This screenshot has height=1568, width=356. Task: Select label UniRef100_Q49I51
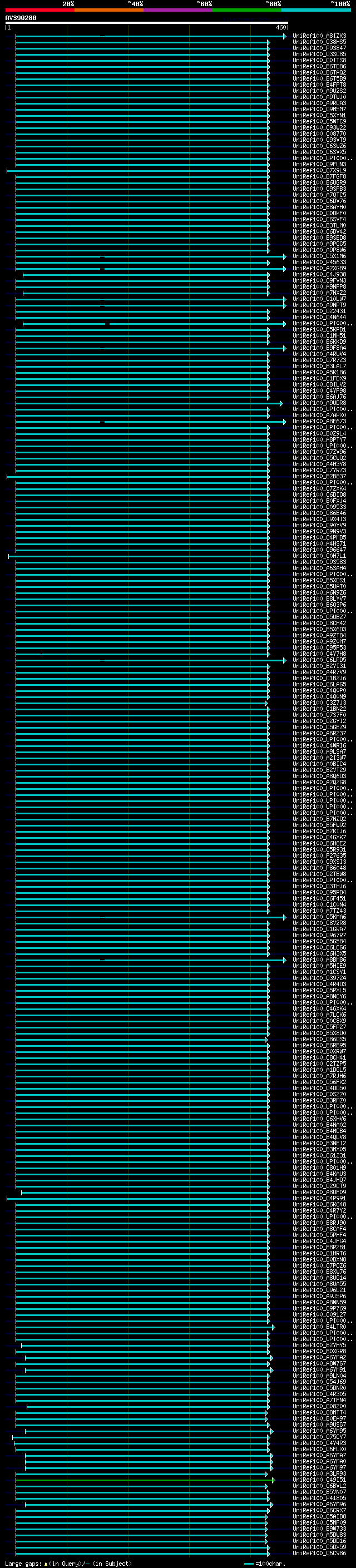pyautogui.click(x=319, y=1480)
